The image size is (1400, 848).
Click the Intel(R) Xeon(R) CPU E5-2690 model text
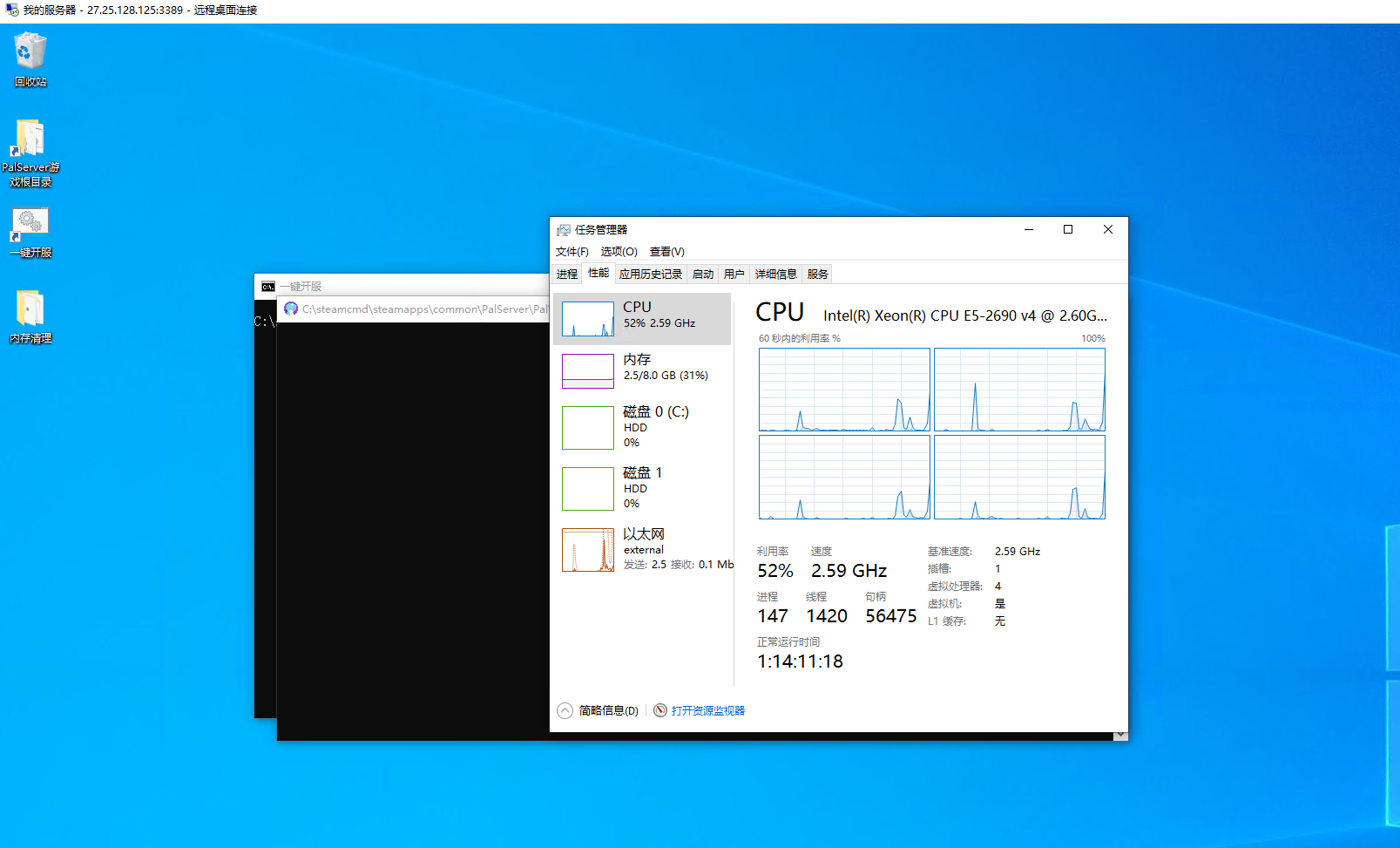(x=965, y=316)
